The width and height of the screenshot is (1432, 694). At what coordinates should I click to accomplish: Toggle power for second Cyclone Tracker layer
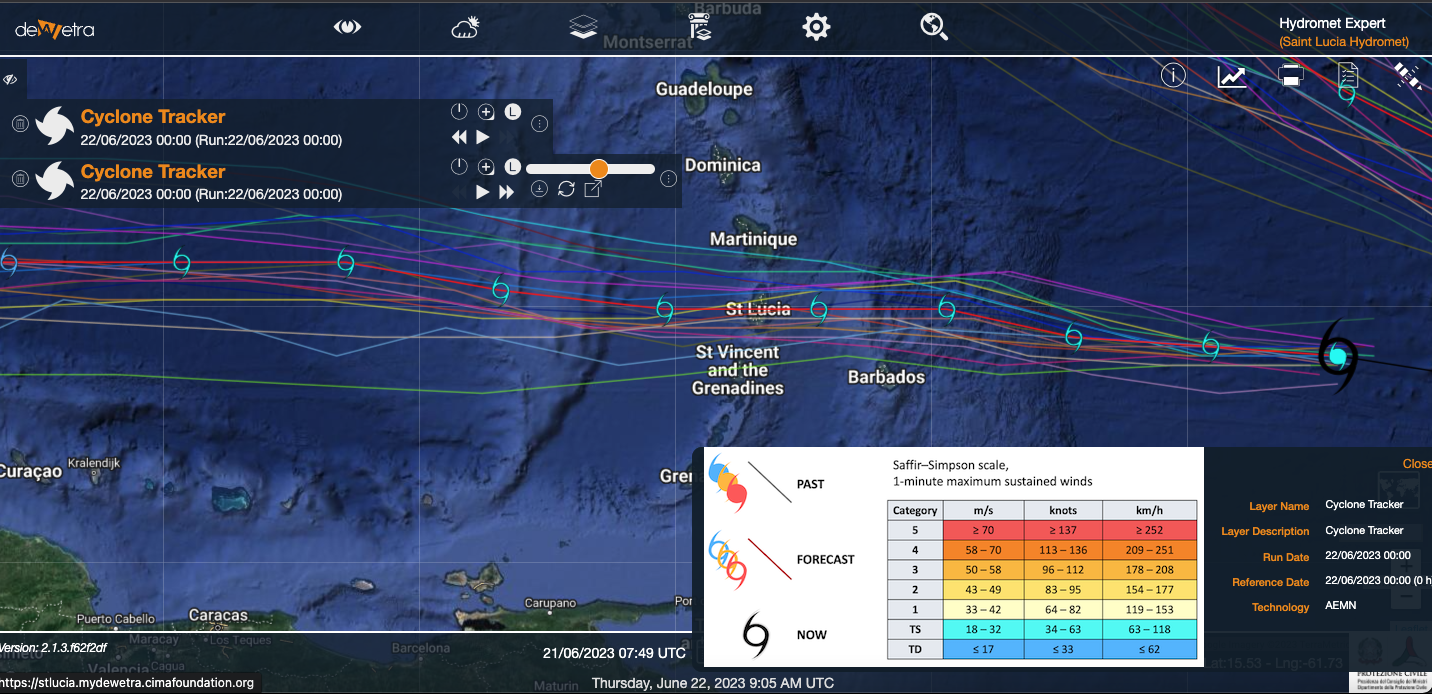click(458, 167)
